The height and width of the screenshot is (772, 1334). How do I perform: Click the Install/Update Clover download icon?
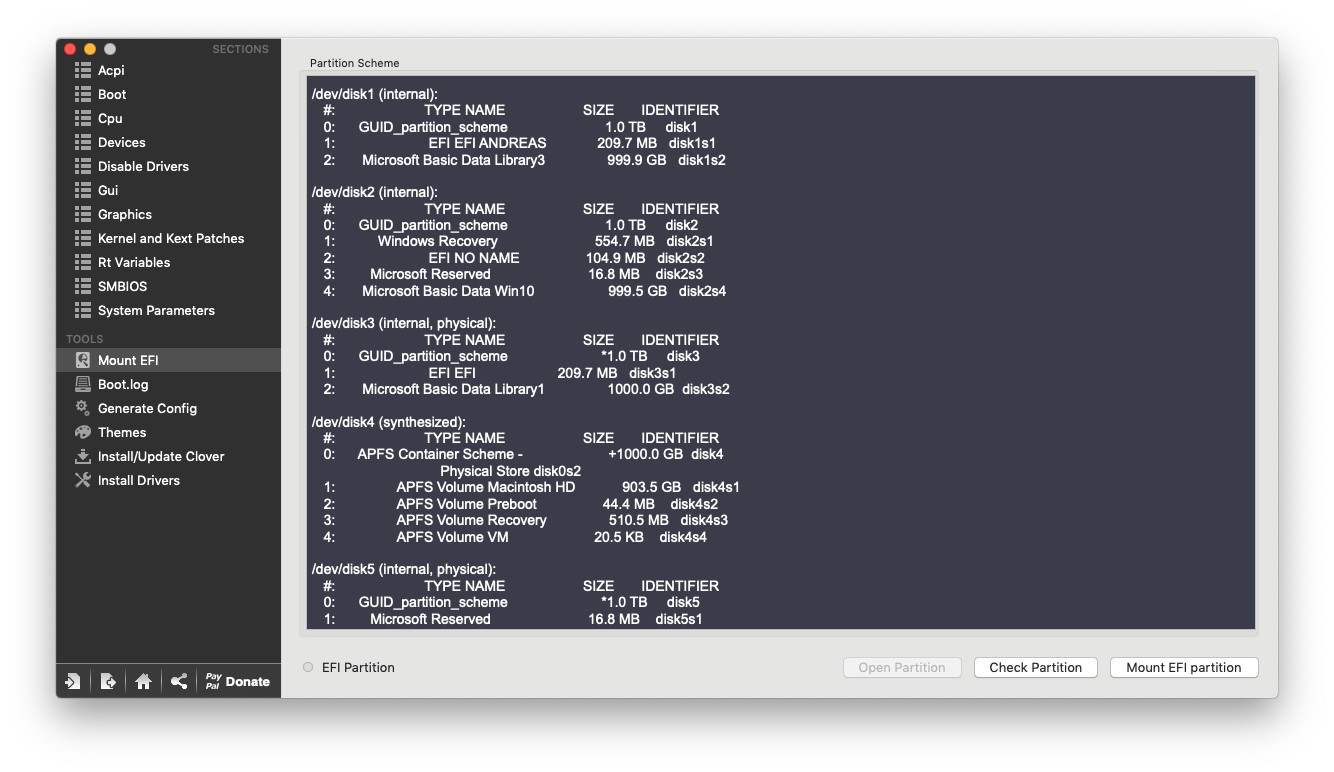83,456
